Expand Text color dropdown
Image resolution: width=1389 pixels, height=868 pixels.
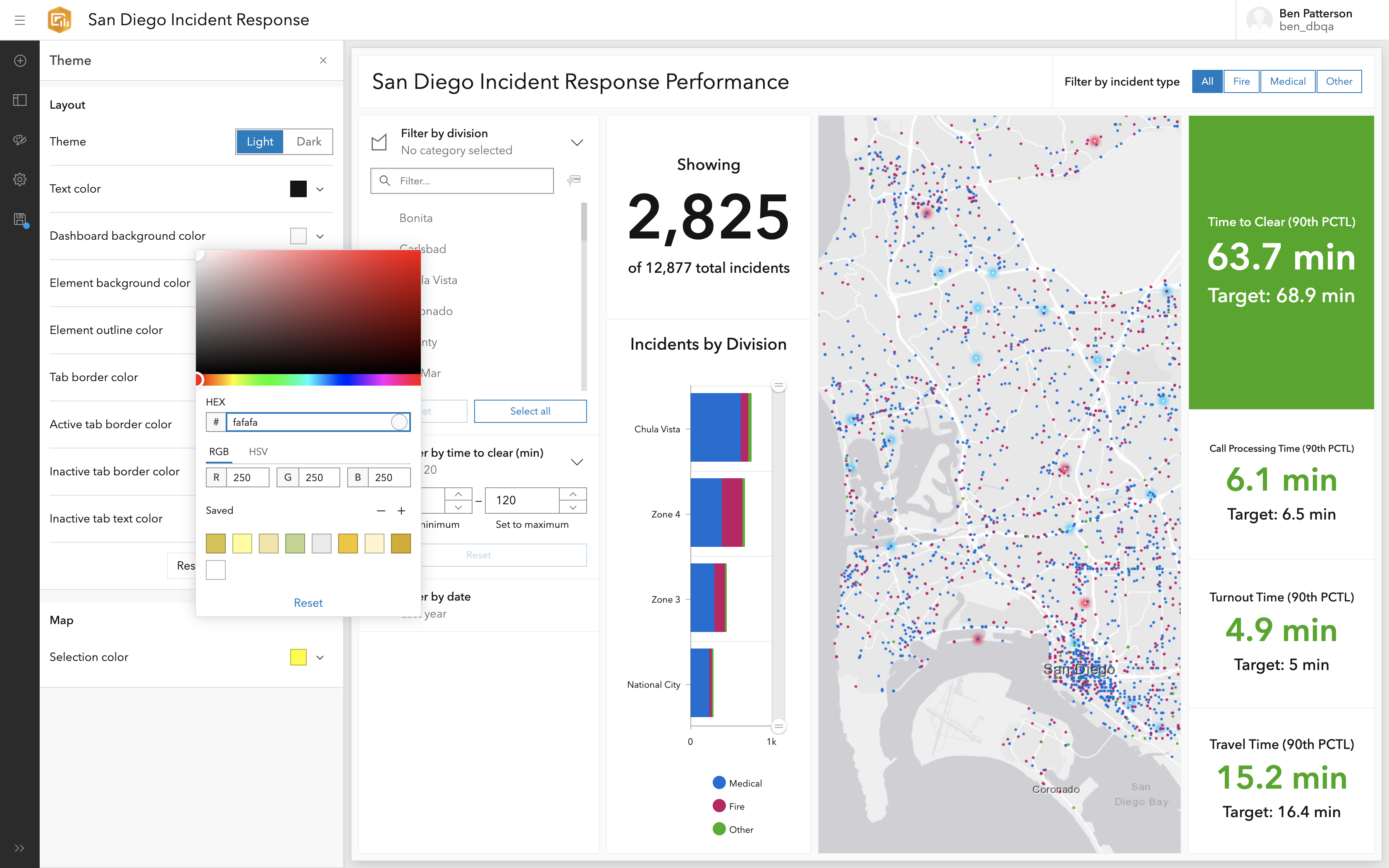320,189
